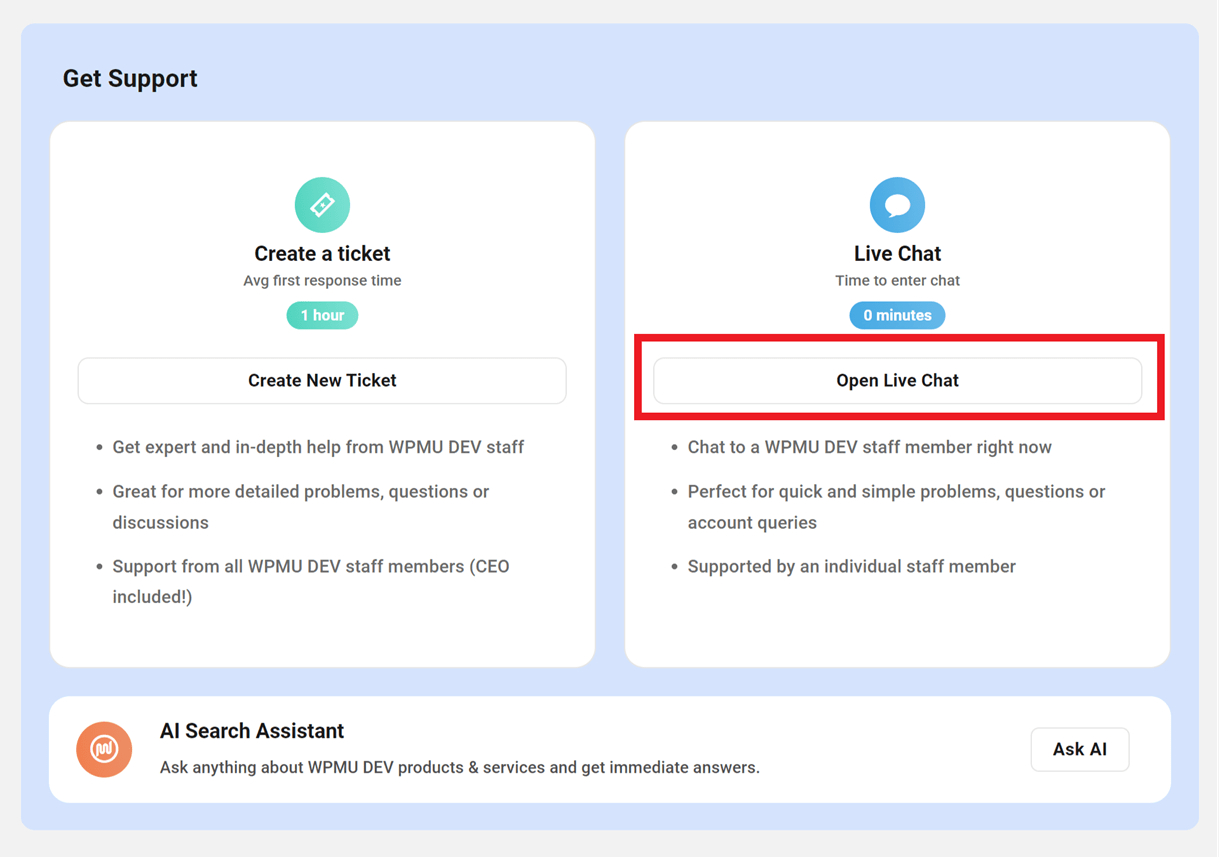Screen dimensions: 1220x857
Task: Click the "0 minutes" chat time badge
Action: coord(897,315)
